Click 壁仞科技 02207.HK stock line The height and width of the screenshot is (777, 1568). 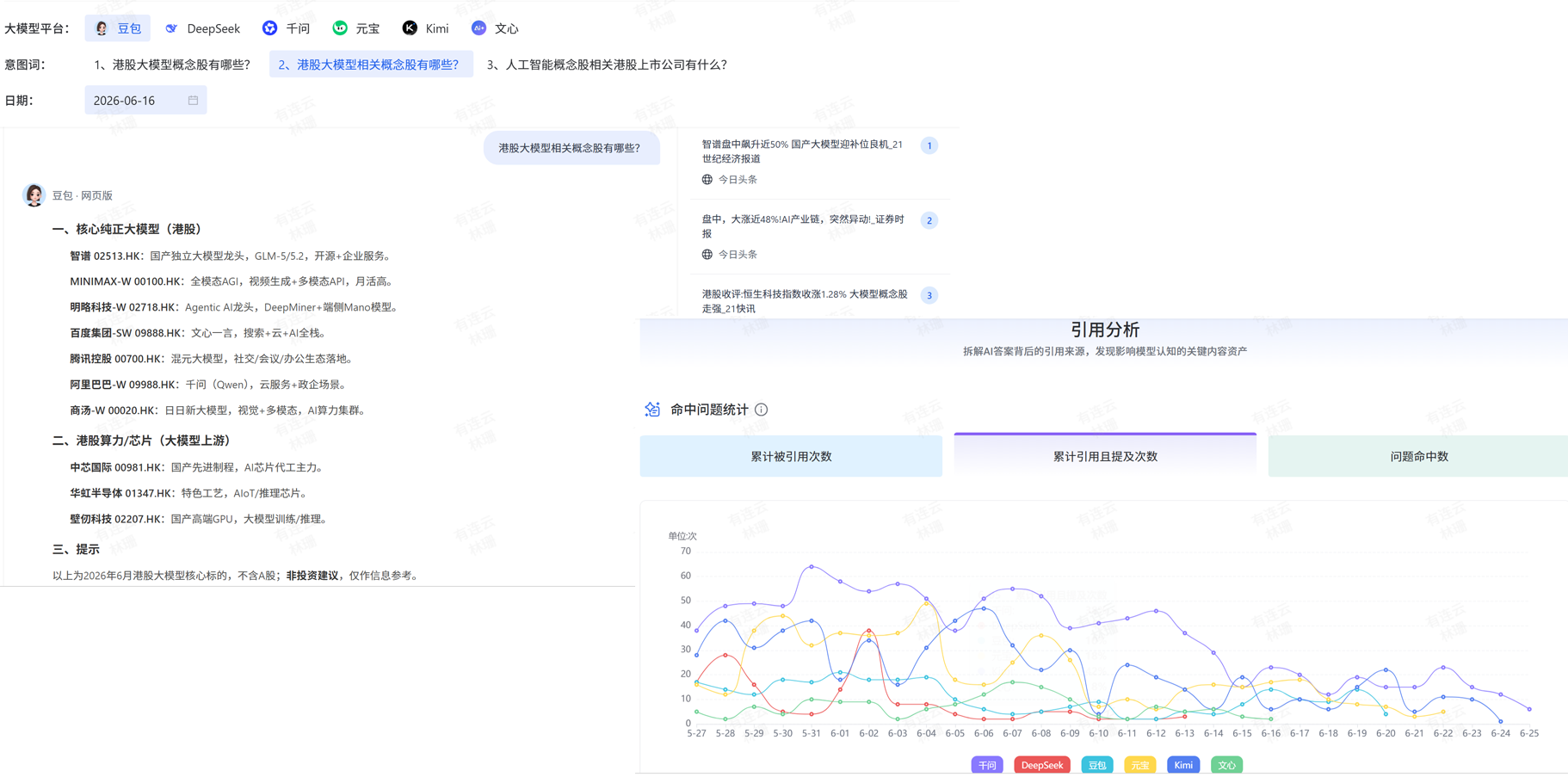click(201, 519)
